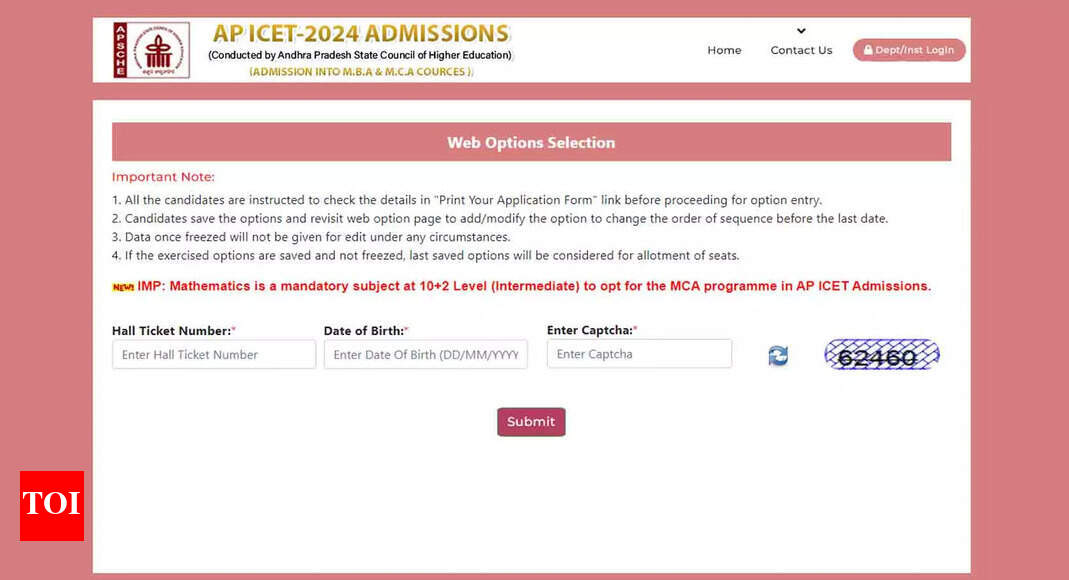
Task: Click the captcha image showing 62460
Action: coord(881,355)
